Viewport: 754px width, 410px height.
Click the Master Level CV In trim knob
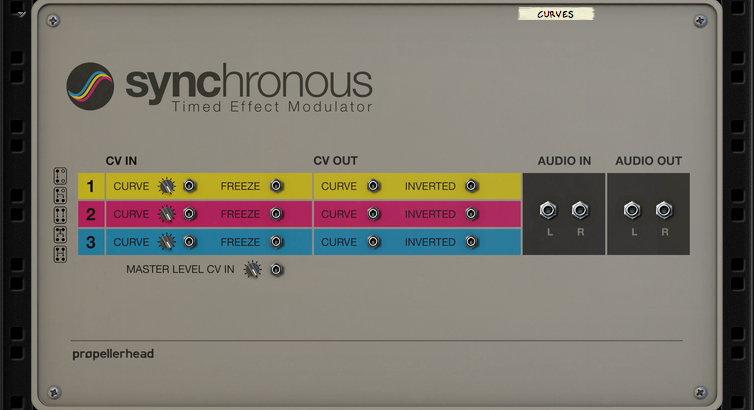pyautogui.click(x=252, y=269)
